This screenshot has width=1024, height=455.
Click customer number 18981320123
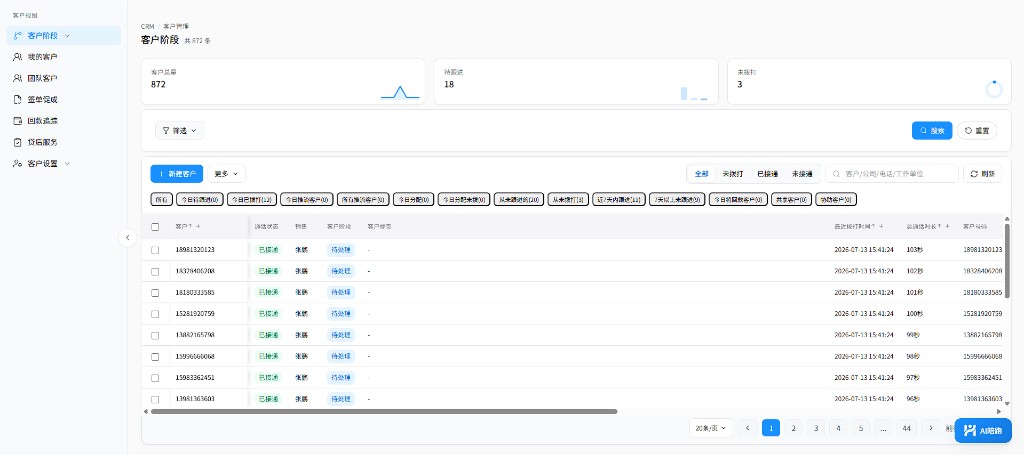pos(195,250)
